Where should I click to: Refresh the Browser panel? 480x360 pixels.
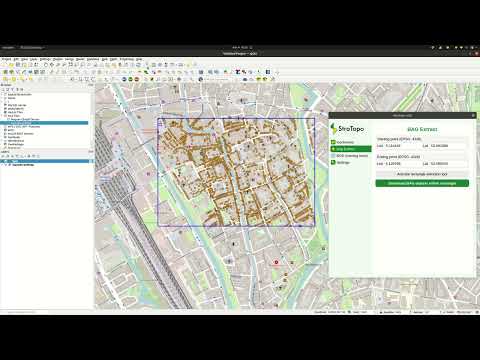[x=8, y=90]
